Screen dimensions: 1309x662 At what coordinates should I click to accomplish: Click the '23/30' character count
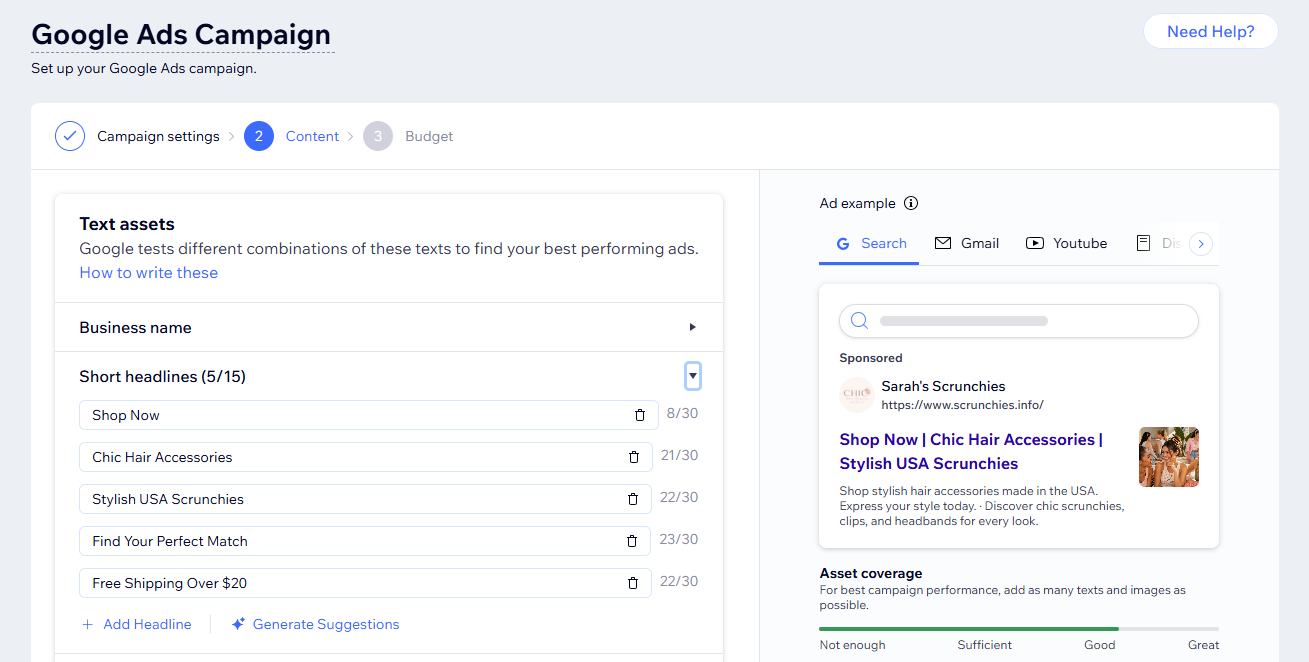[679, 539]
